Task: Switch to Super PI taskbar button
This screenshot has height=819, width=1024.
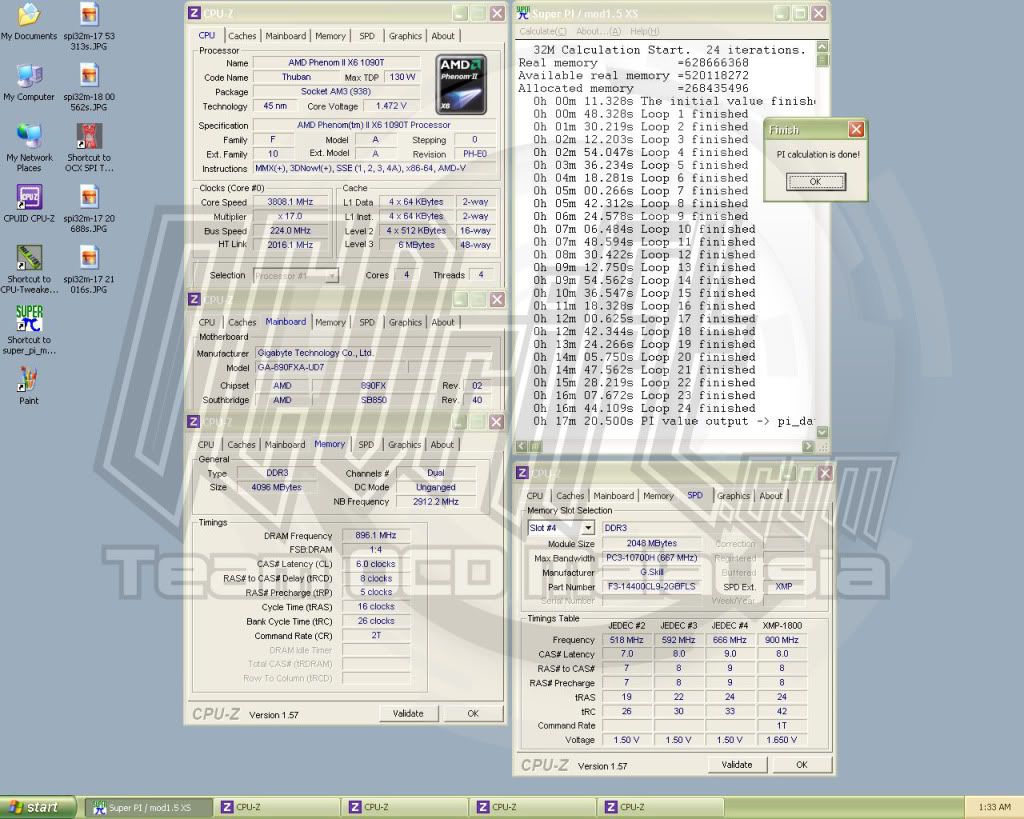Action: pyautogui.click(x=148, y=807)
